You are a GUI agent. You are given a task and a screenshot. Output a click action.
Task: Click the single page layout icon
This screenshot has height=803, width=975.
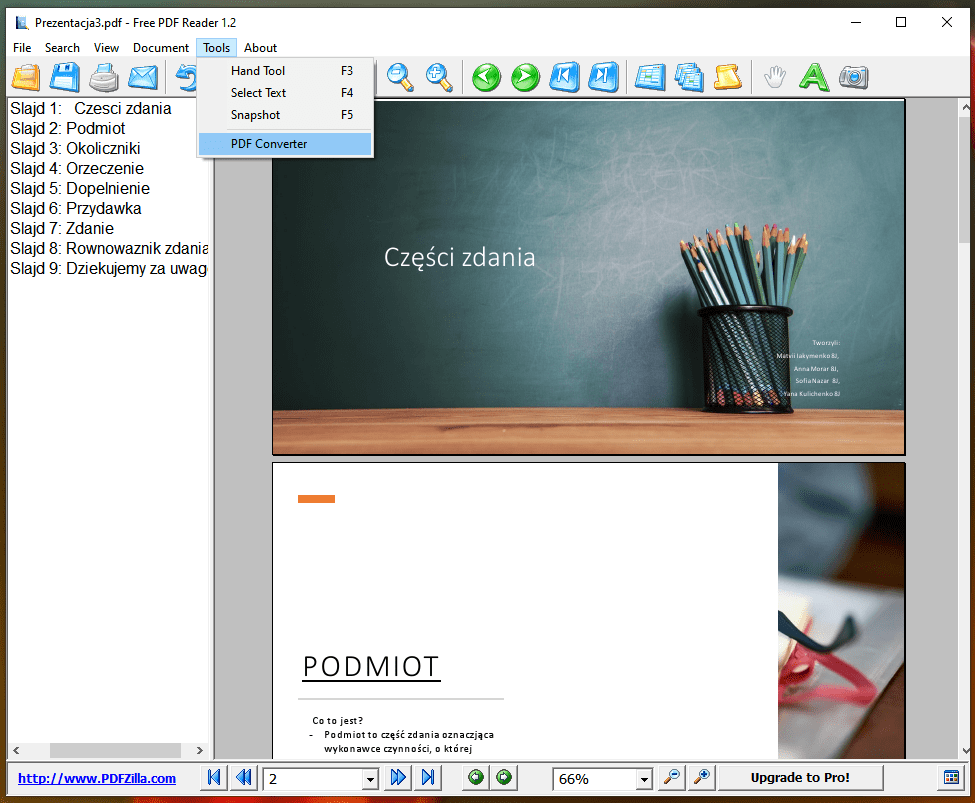650,78
